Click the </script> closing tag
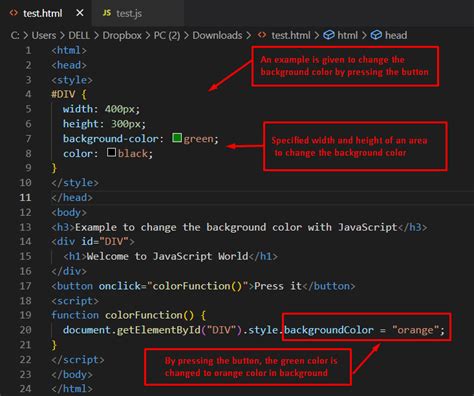 pyautogui.click(x=78, y=360)
